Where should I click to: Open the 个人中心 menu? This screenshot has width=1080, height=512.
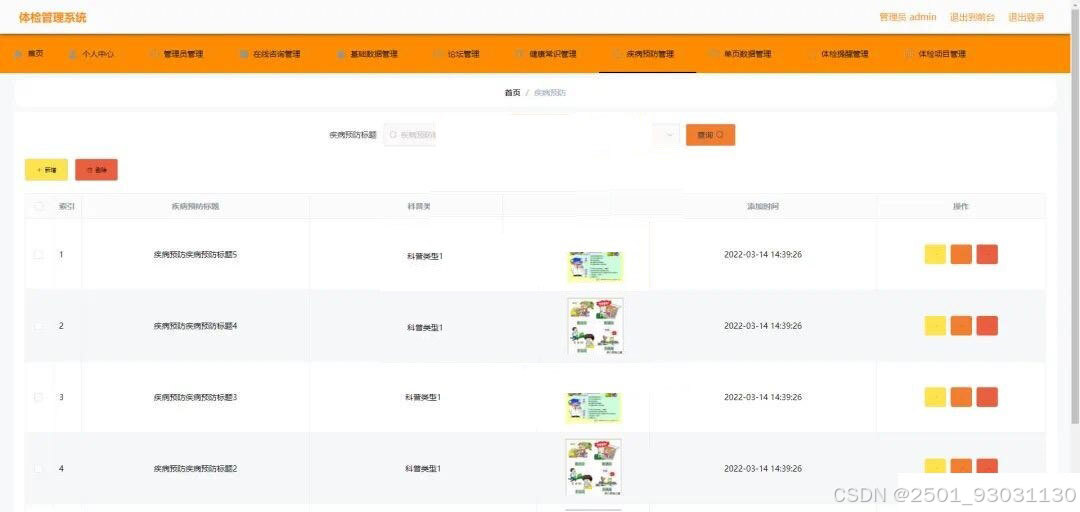pyautogui.click(x=91, y=54)
